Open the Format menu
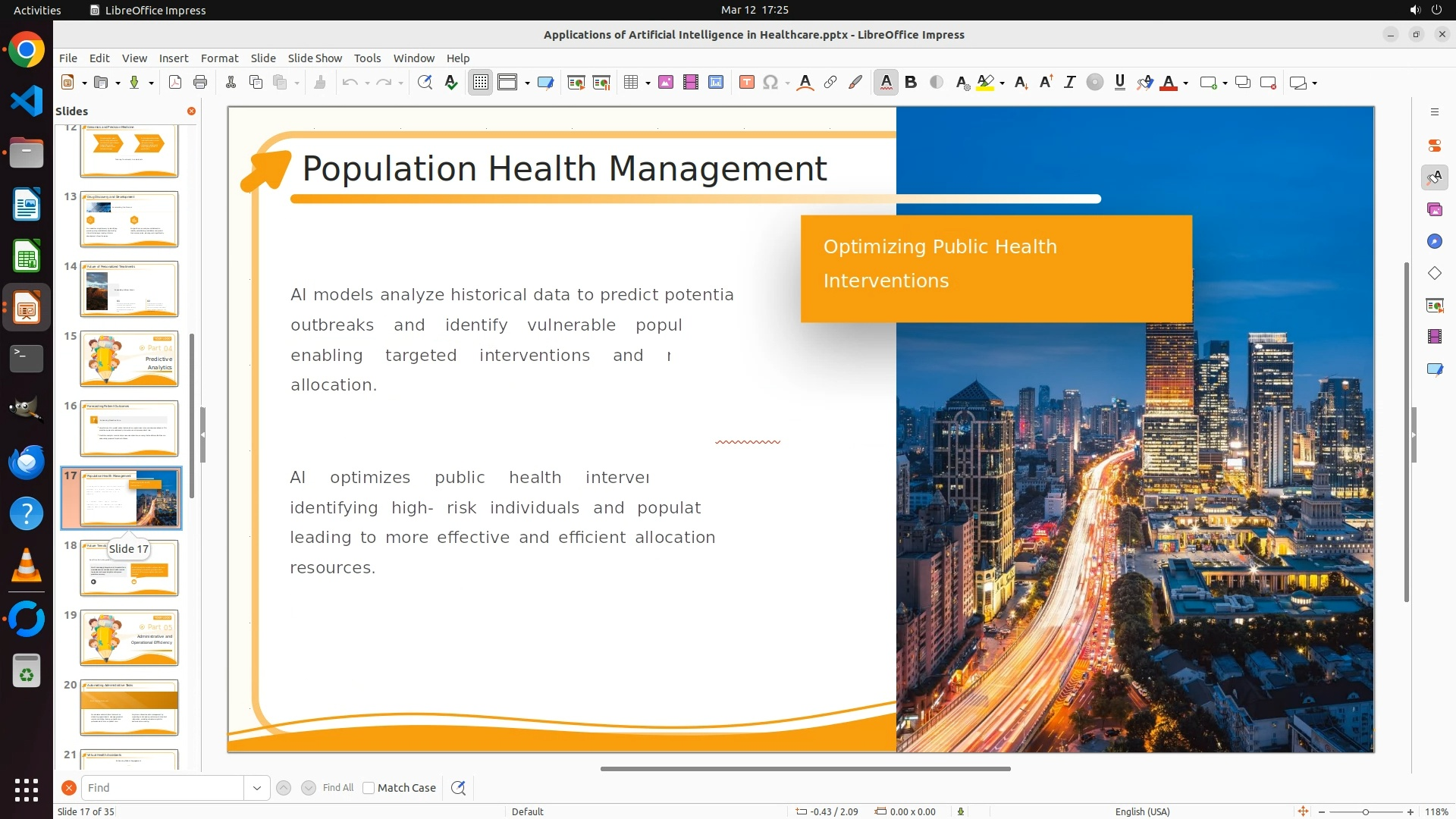 [219, 58]
